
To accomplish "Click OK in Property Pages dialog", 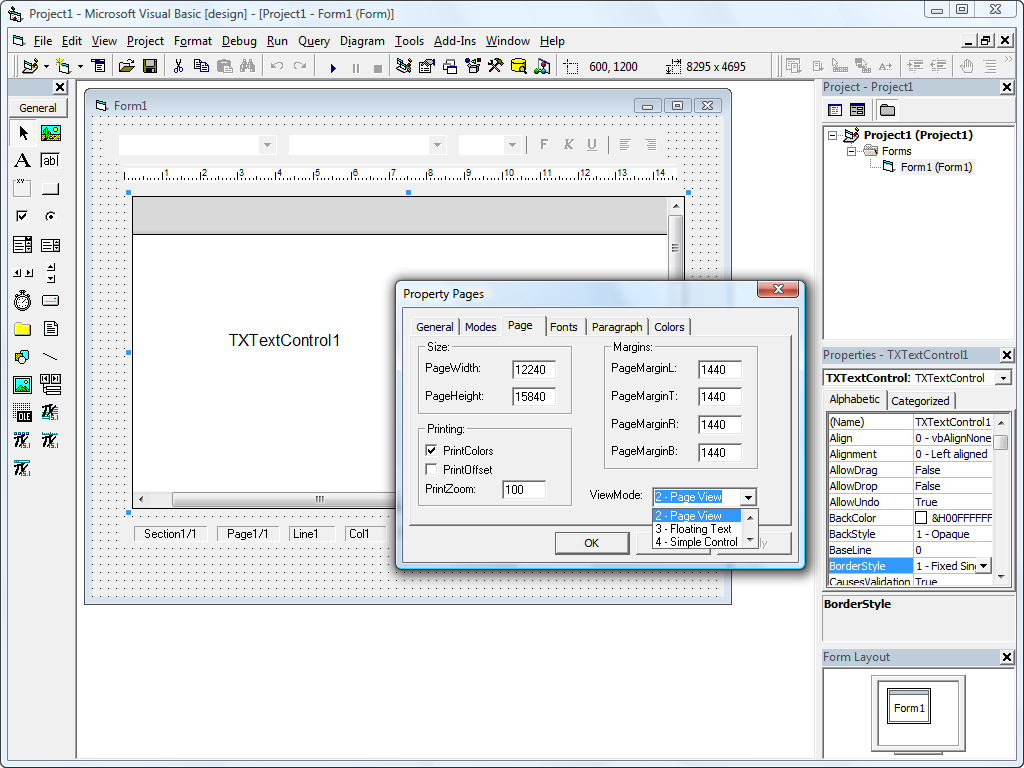I will pyautogui.click(x=591, y=543).
